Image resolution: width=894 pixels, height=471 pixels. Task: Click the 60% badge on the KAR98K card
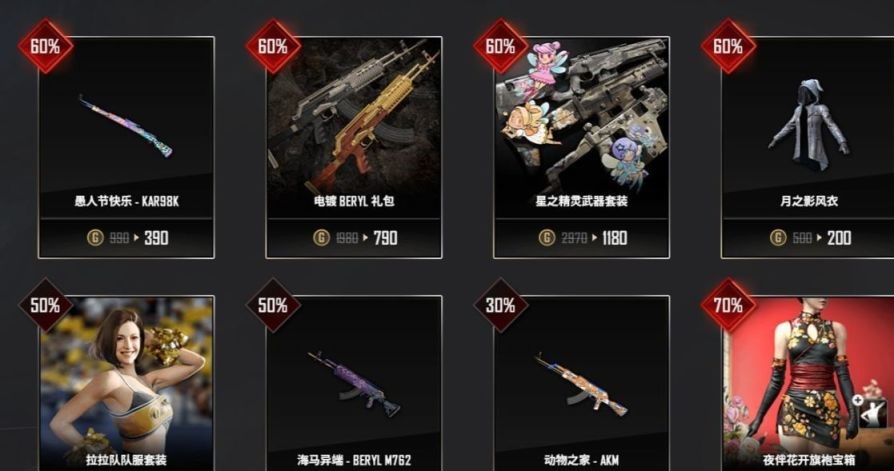pos(45,46)
